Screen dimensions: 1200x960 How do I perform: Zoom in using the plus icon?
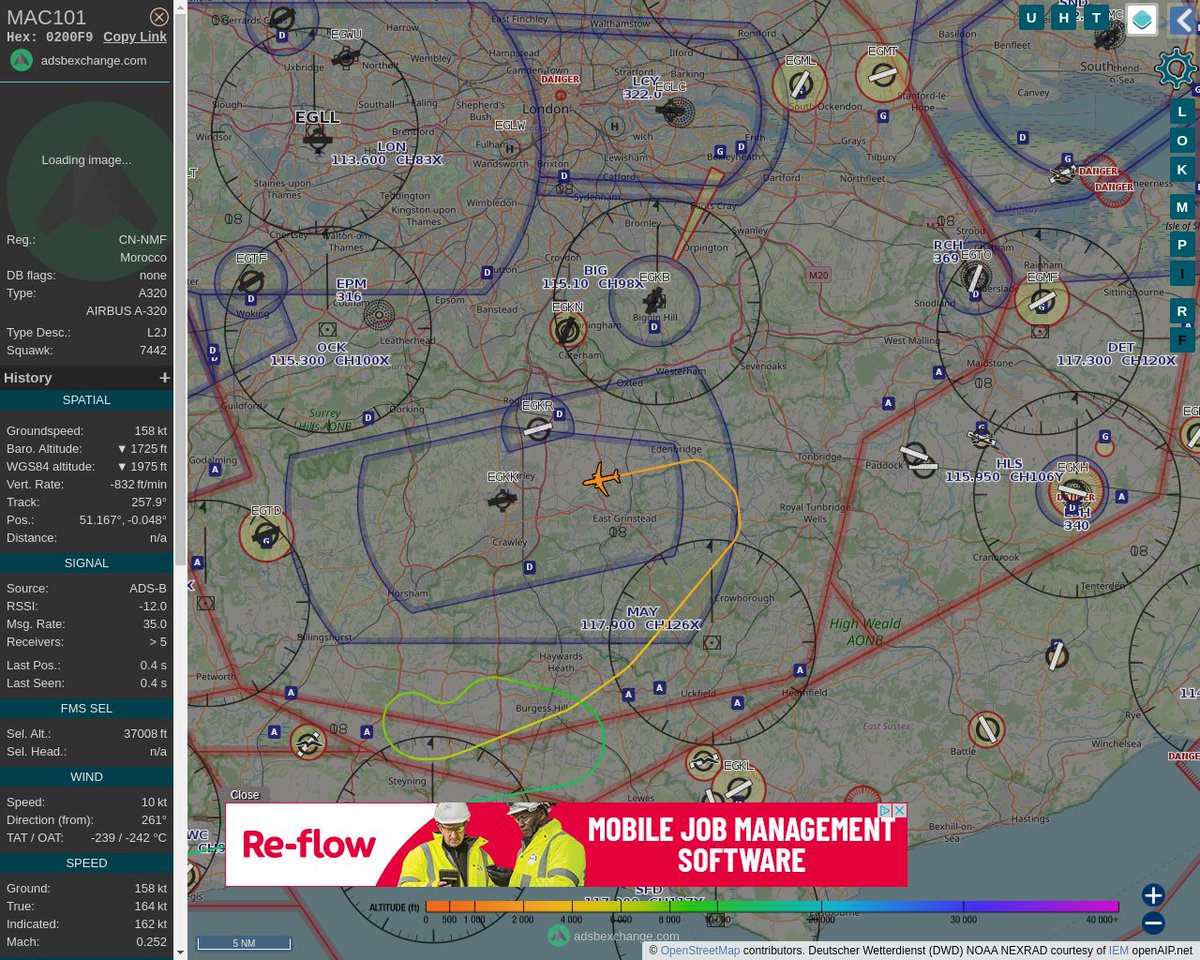coord(1152,894)
